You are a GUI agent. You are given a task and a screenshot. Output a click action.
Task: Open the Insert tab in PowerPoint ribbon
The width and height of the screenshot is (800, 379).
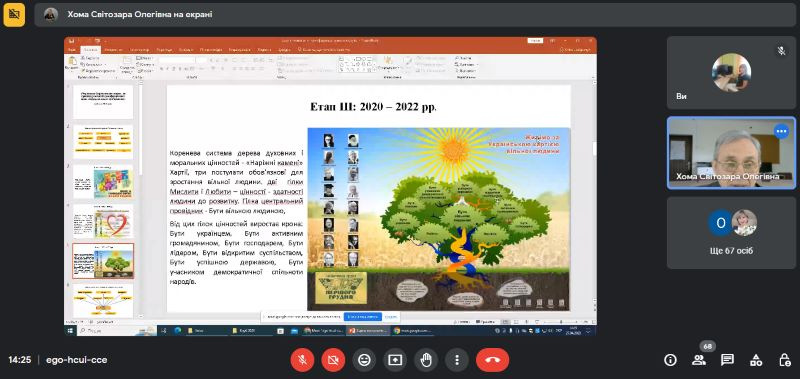point(113,49)
